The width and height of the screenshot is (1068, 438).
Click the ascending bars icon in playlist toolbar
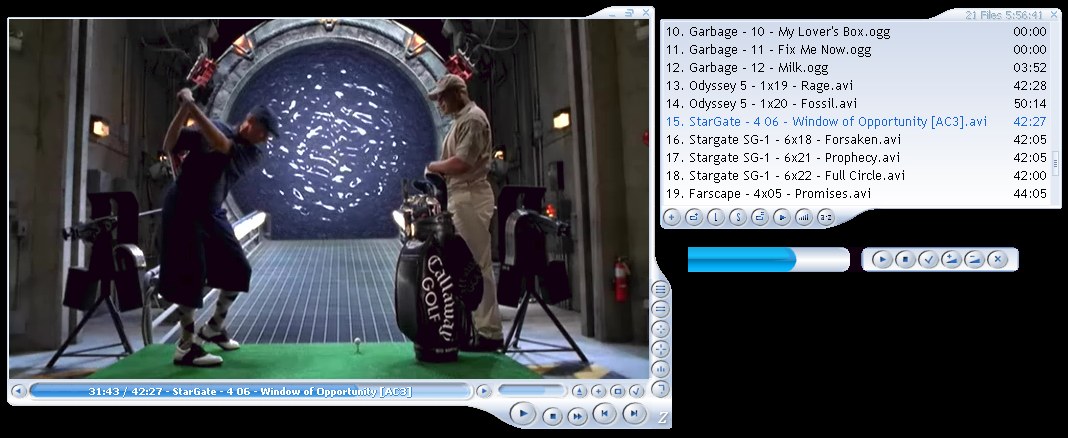coord(804,217)
